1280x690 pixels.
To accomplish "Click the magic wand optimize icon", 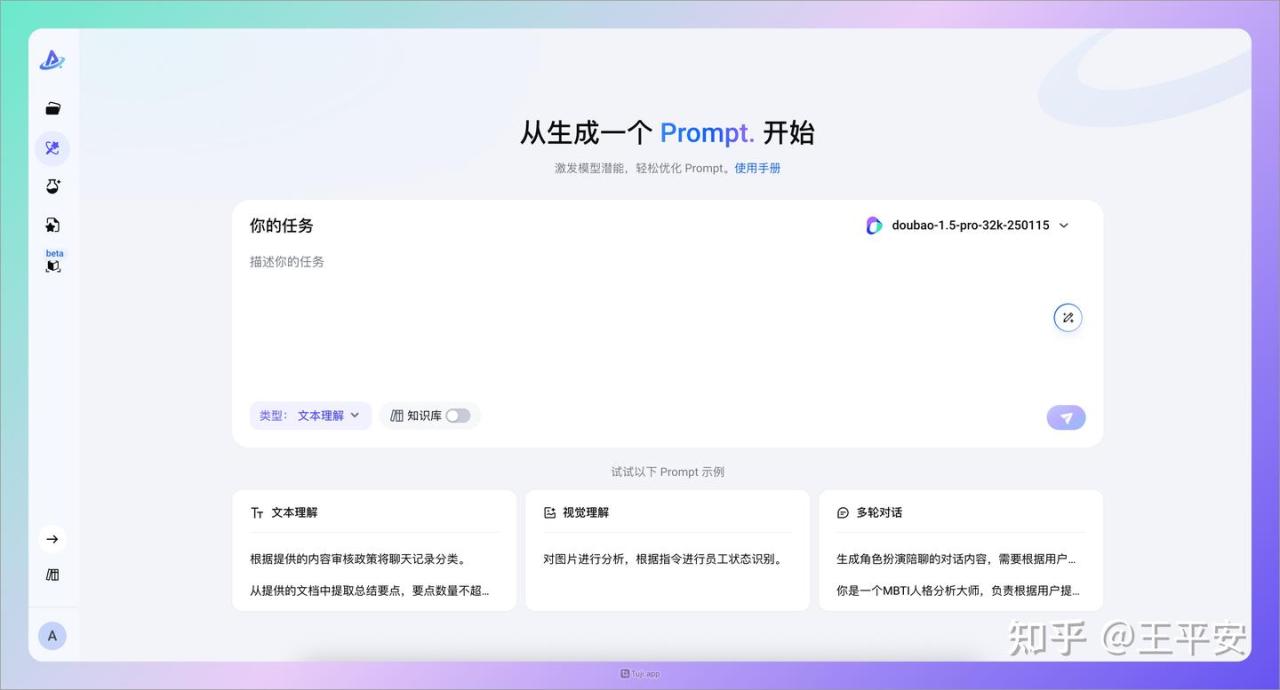I will point(1067,318).
